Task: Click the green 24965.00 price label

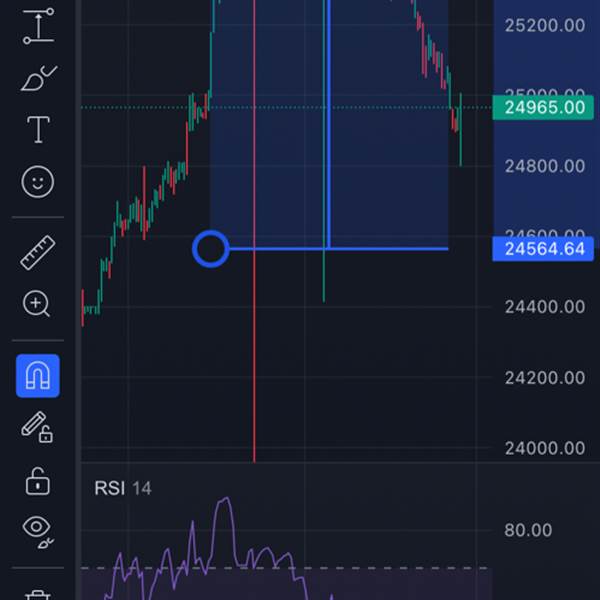Action: click(x=543, y=108)
